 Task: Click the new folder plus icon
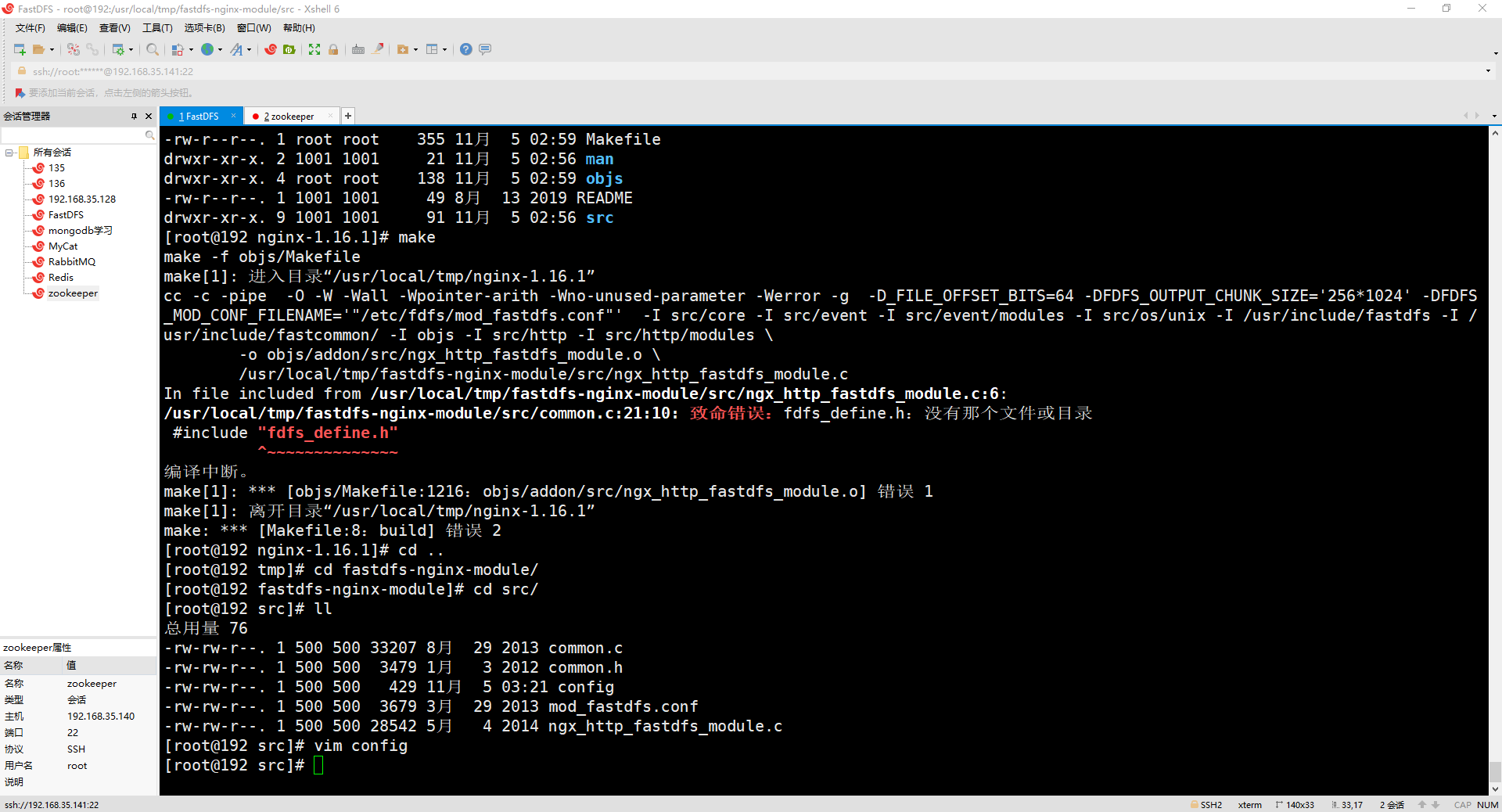point(403,49)
